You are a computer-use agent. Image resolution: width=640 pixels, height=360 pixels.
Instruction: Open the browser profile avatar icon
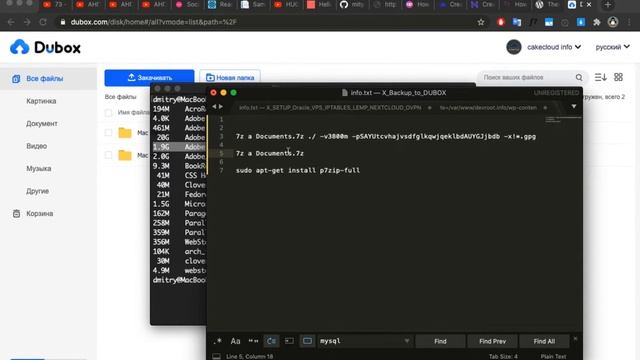[613, 22]
